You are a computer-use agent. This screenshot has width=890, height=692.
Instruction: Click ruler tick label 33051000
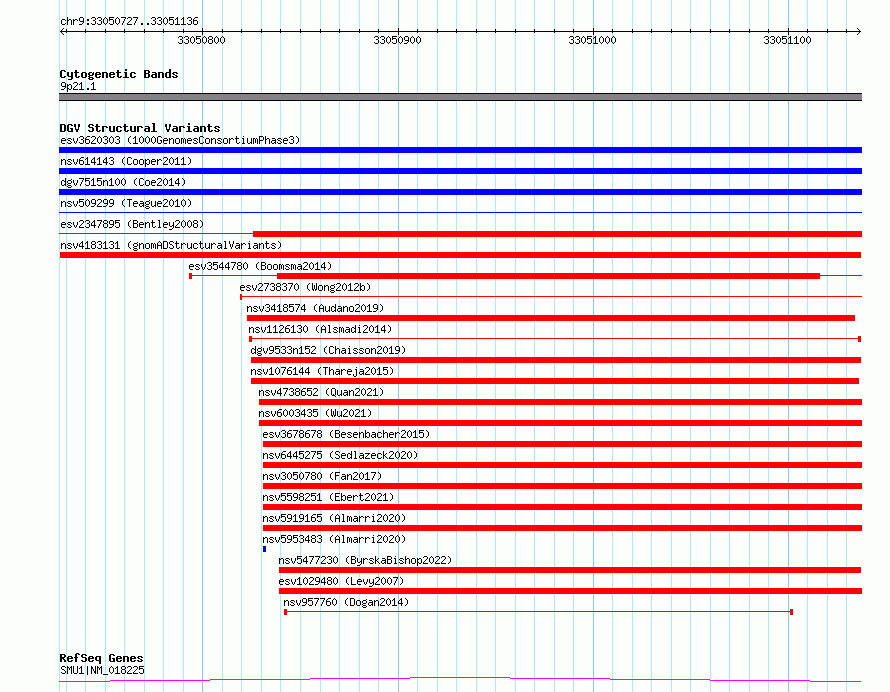pos(592,40)
